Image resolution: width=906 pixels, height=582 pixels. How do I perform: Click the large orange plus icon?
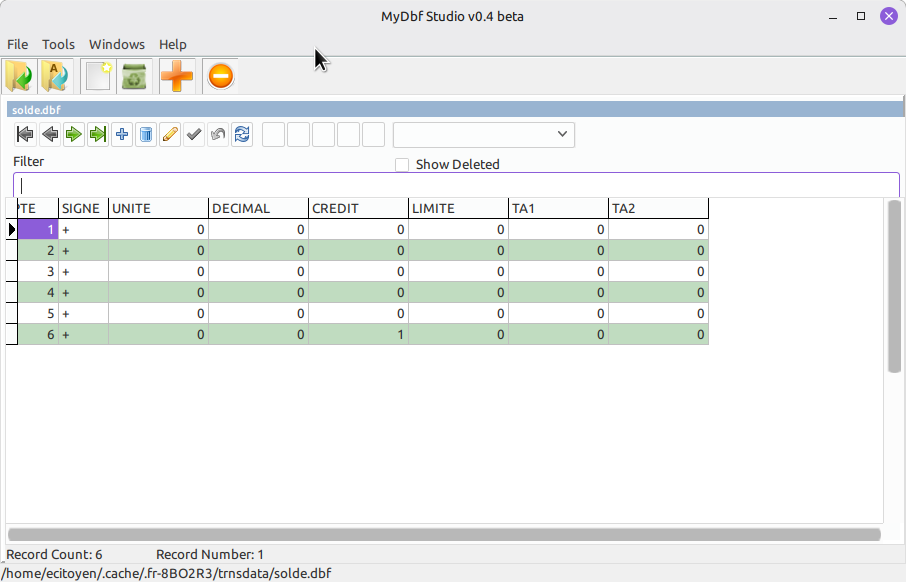pos(177,76)
